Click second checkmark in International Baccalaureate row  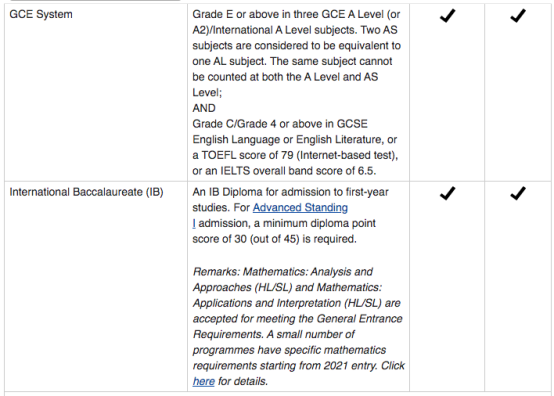pyautogui.click(x=518, y=194)
